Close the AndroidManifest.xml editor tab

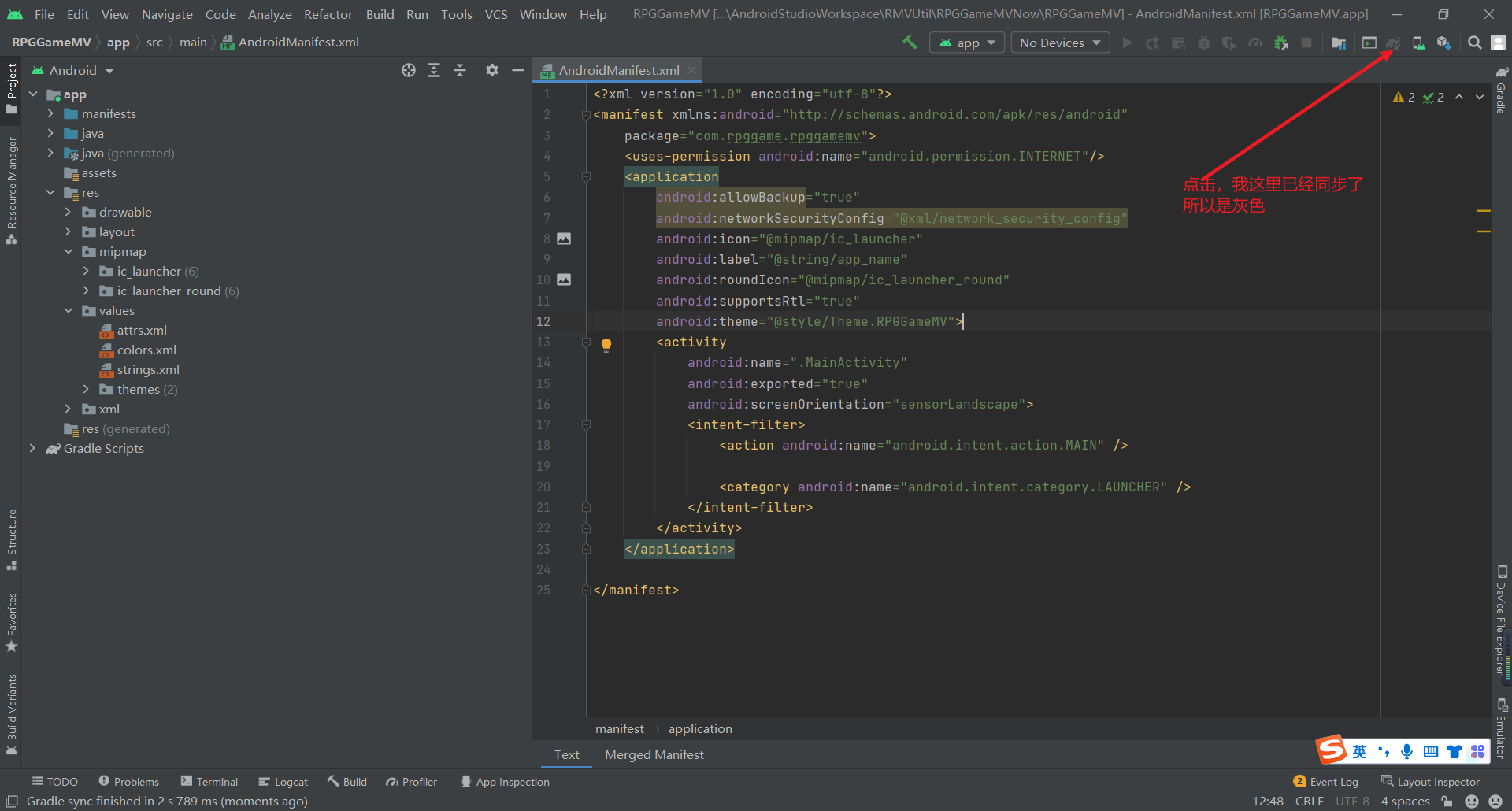(x=691, y=70)
